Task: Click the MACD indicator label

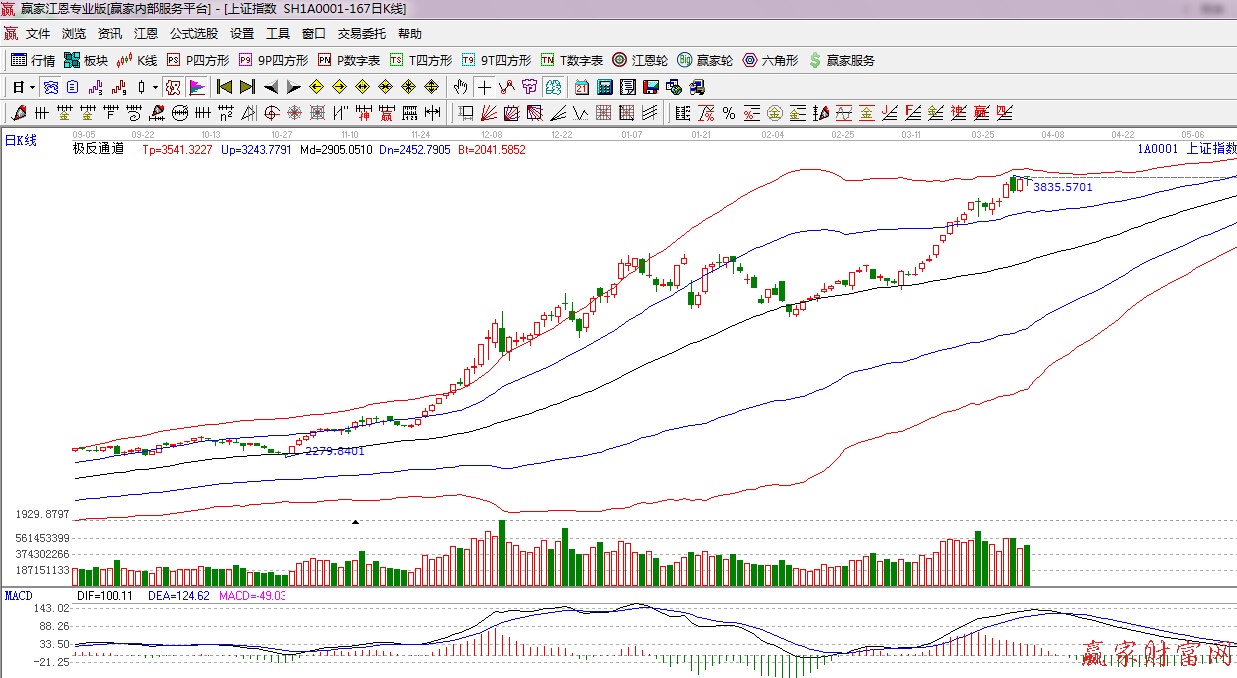Action: click(18, 595)
